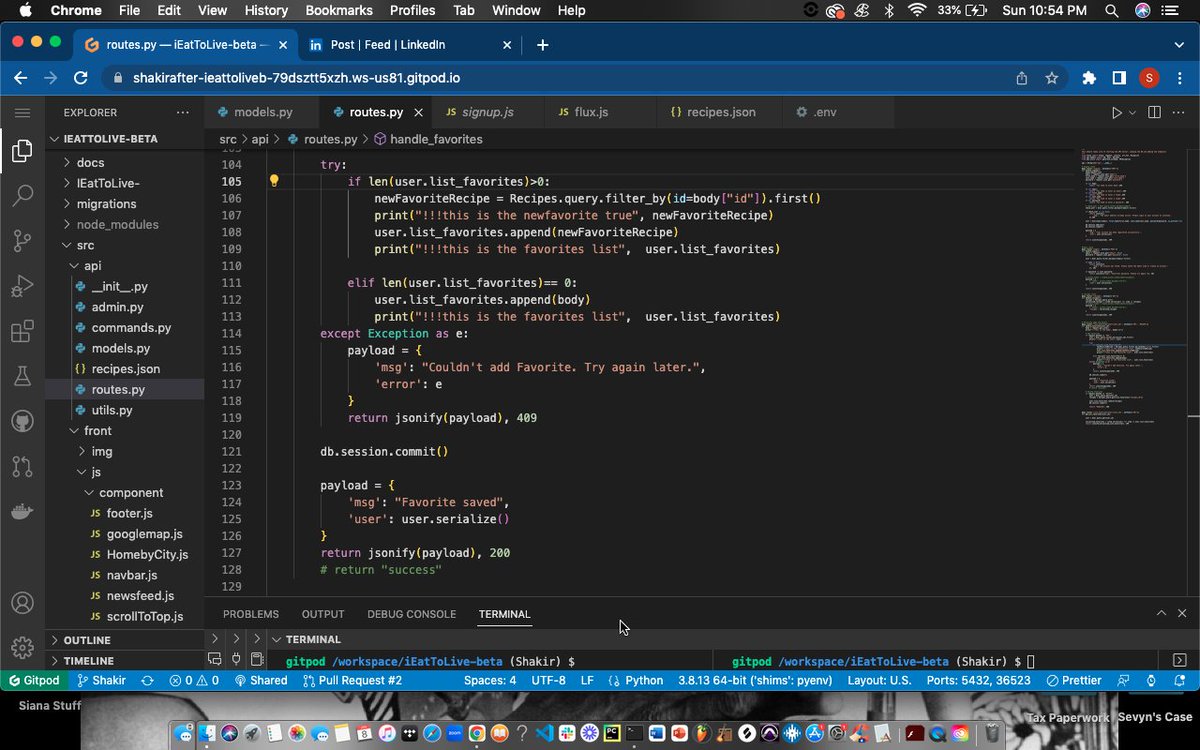Click Pull Request #2 in status bar
This screenshot has height=750, width=1200.
pyautogui.click(x=352, y=680)
